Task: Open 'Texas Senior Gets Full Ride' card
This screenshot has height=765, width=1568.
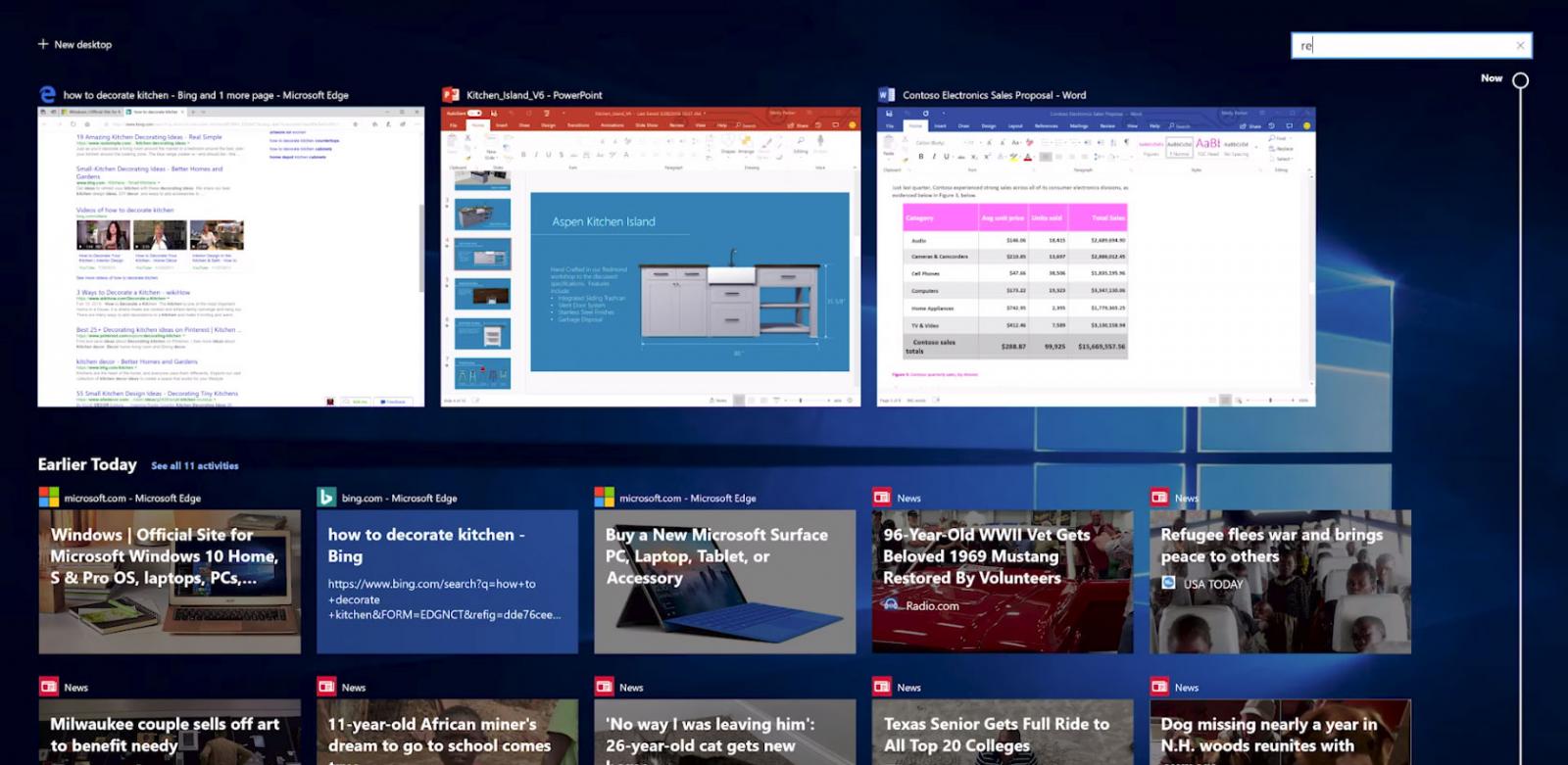Action: coord(1003,733)
